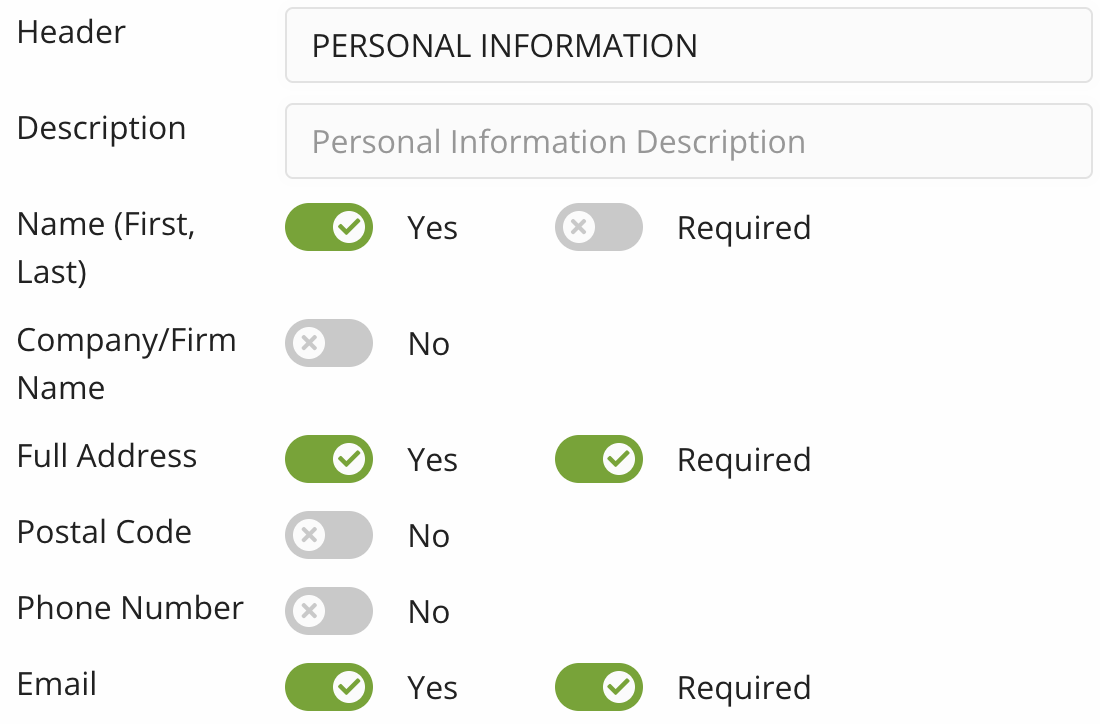Click the Header label
This screenshot has width=1100, height=724.
click(x=71, y=32)
